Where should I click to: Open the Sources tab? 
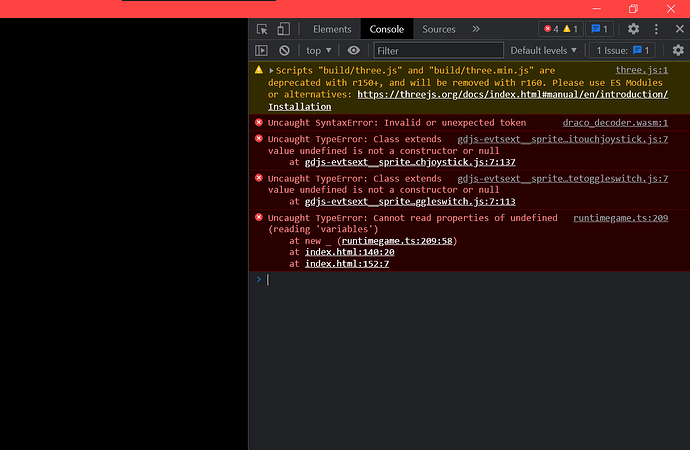click(x=439, y=29)
